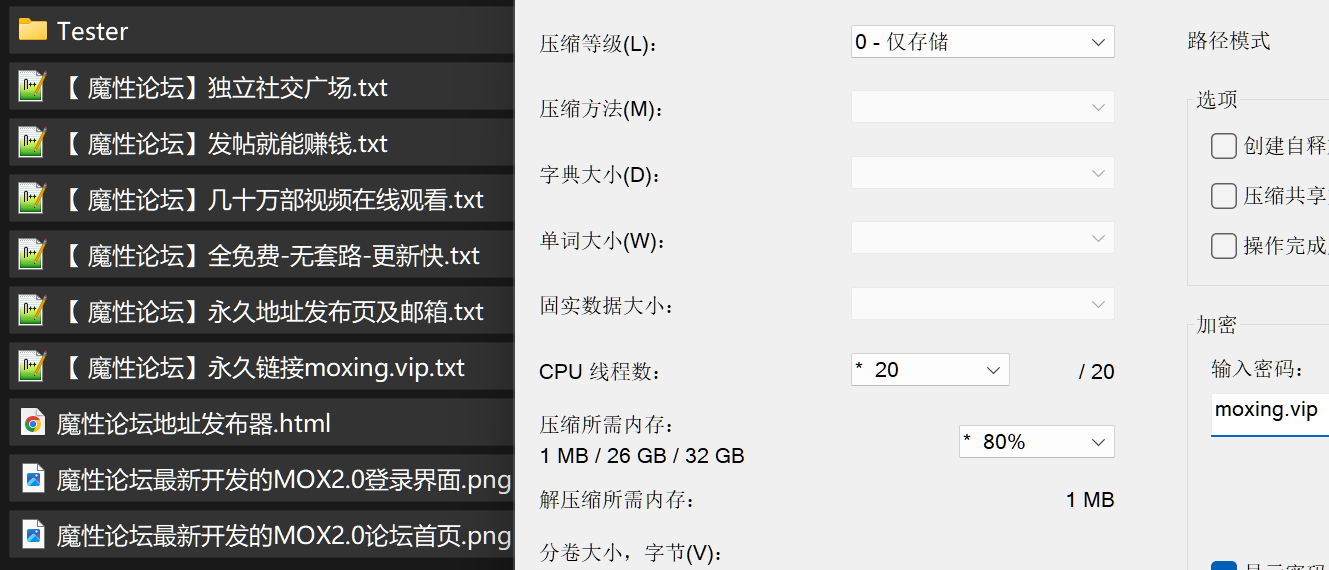Enable the 创建自释放 checkbox
Viewport: 1329px width, 570px height.
[1224, 146]
